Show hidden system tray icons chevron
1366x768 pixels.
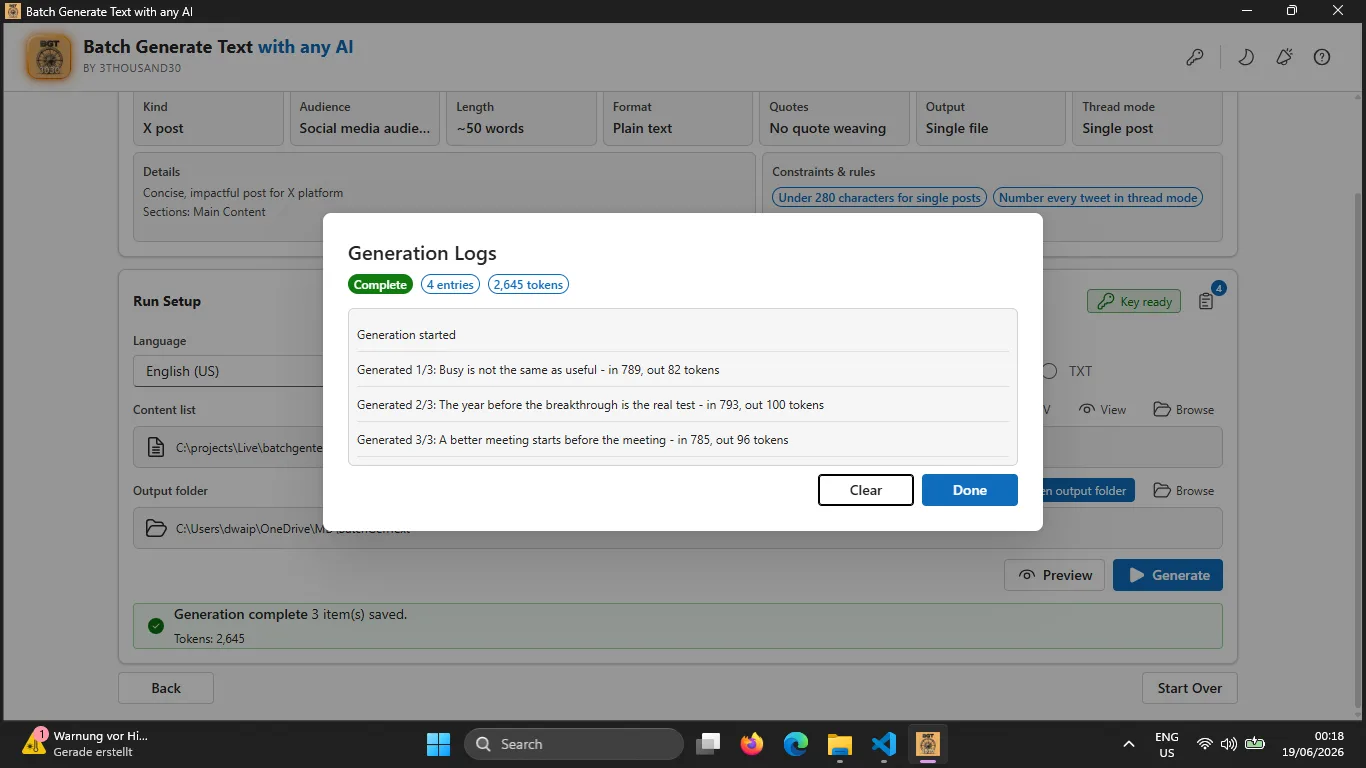coord(1129,744)
